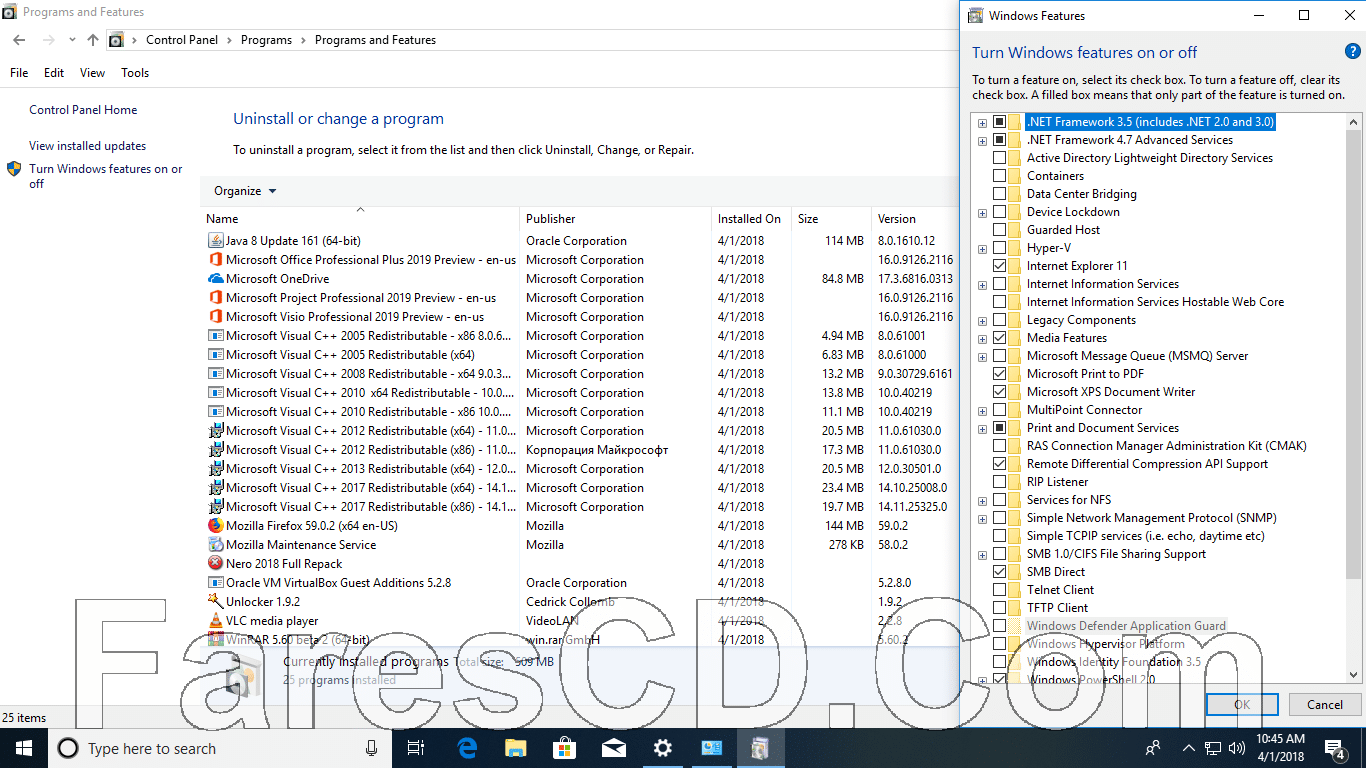The height and width of the screenshot is (768, 1366).
Task: Open the File menu
Action: click(19, 73)
